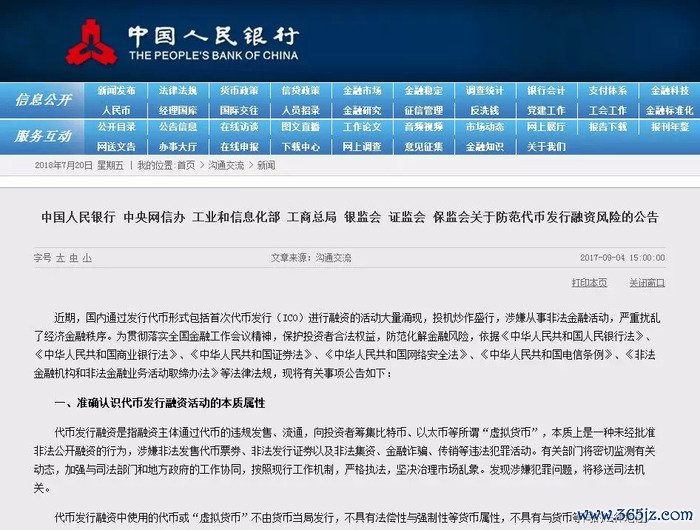Open the 图文直播 link

pos(300,127)
